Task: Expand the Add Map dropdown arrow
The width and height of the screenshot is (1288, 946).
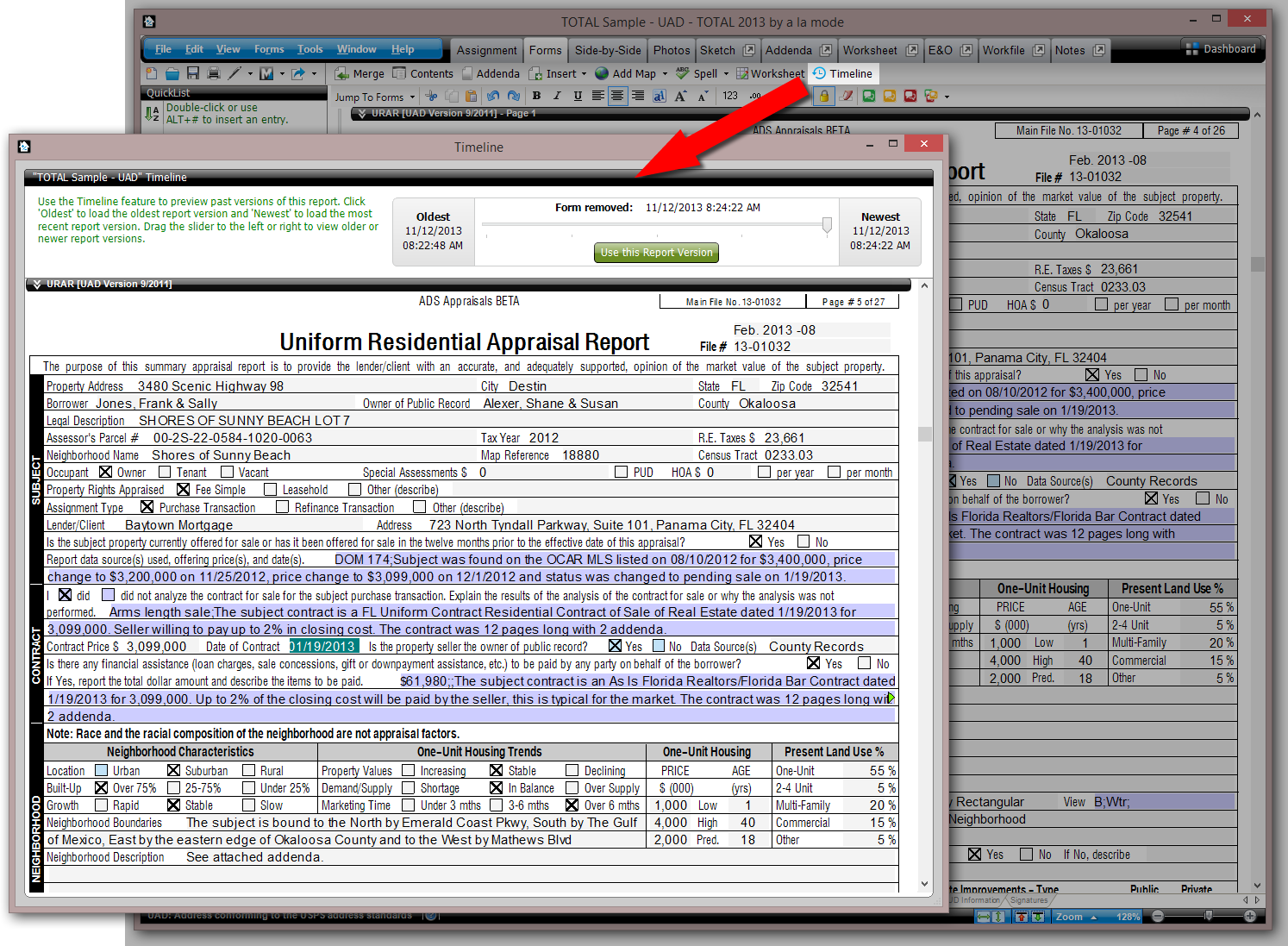Action: pos(665,74)
